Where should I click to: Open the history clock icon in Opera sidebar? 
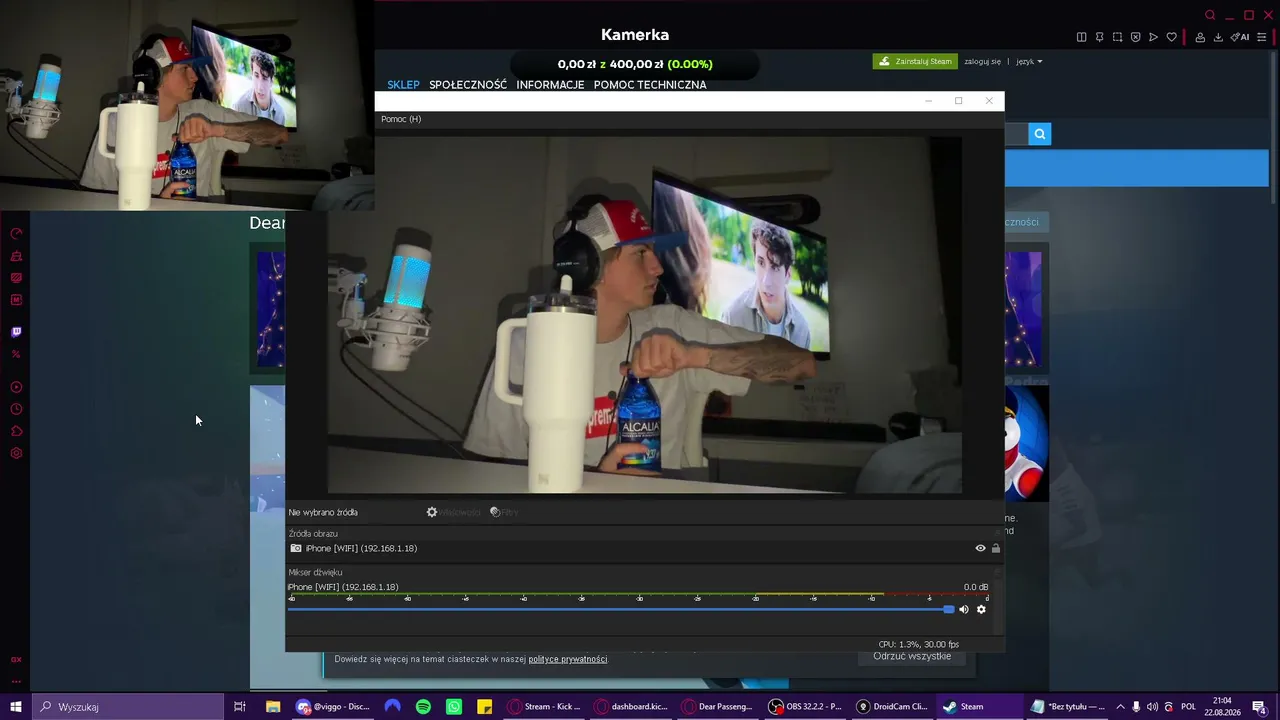[16, 409]
